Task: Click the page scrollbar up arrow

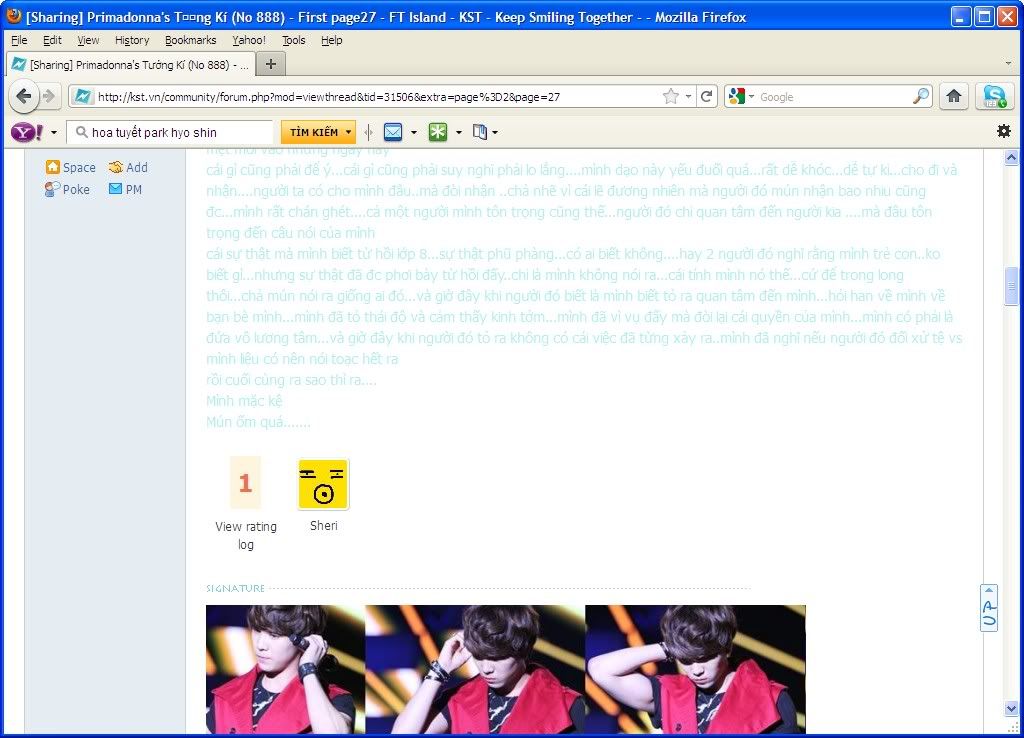Action: click(x=1011, y=157)
